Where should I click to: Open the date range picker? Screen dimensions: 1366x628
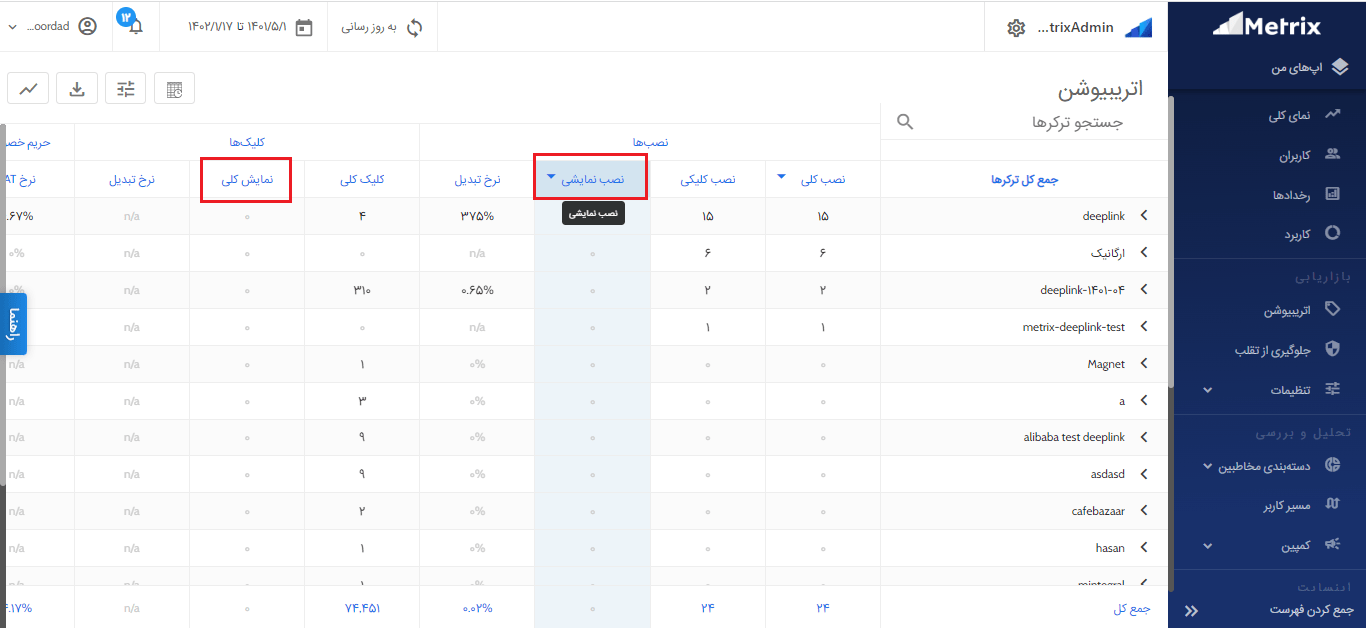[250, 27]
